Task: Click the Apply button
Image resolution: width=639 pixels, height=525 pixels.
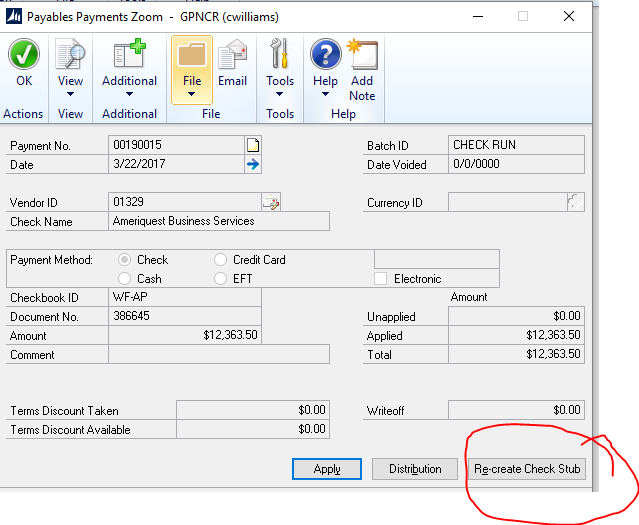Action: (x=327, y=469)
